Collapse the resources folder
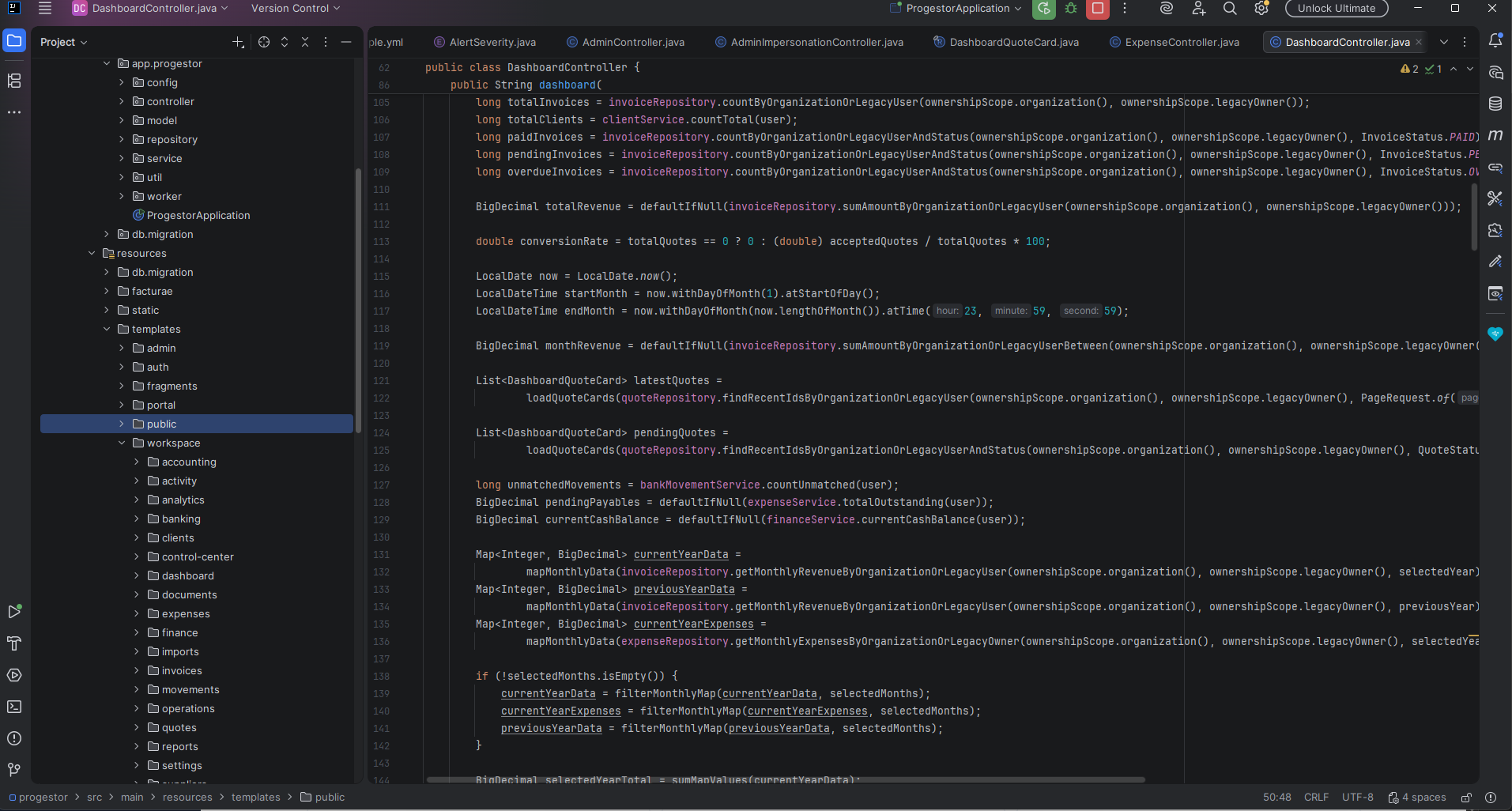1512x811 pixels. pos(92,253)
